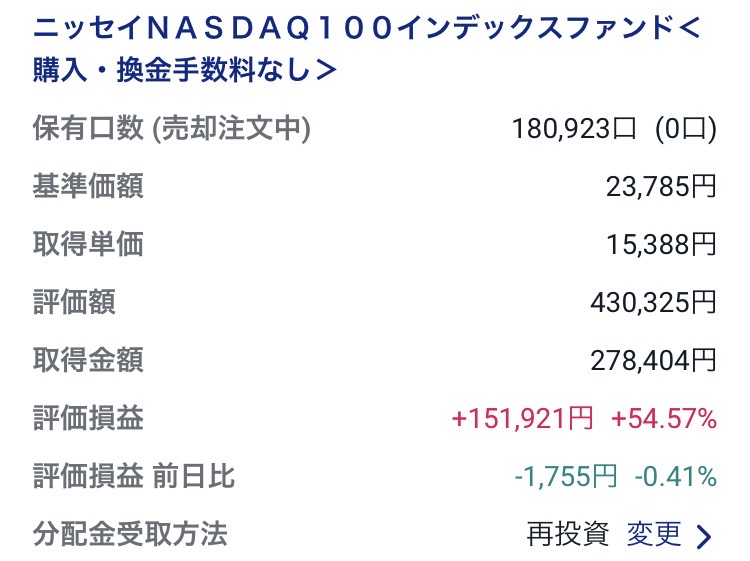Click the -0.41% daily change percentage

tap(675, 477)
